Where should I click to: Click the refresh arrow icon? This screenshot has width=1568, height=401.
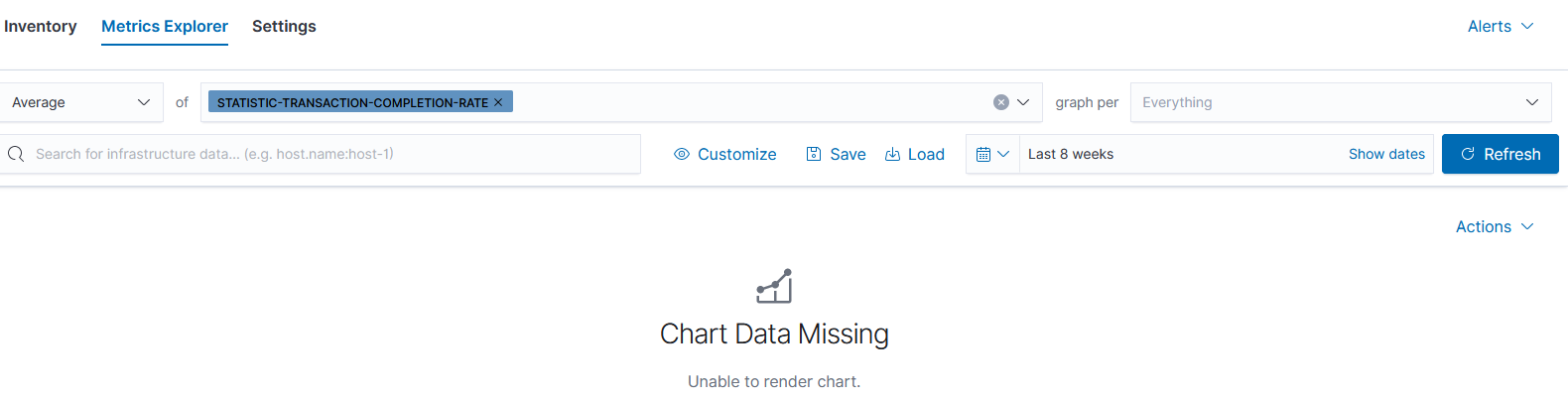(x=1468, y=154)
